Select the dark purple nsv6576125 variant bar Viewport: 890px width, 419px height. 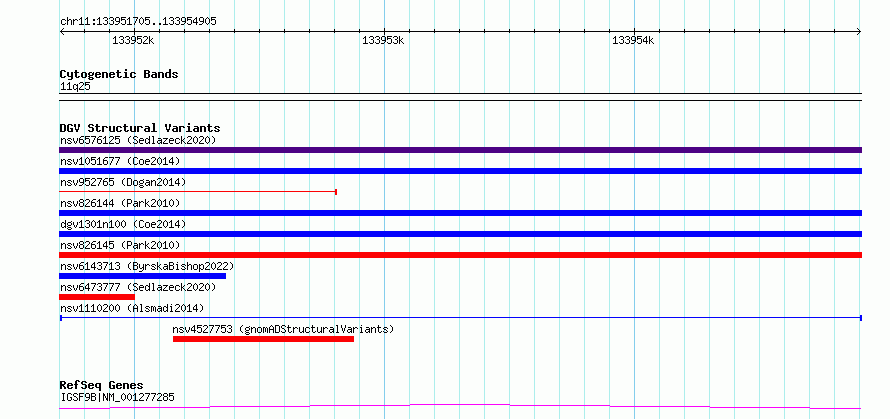pyautogui.click(x=460, y=150)
